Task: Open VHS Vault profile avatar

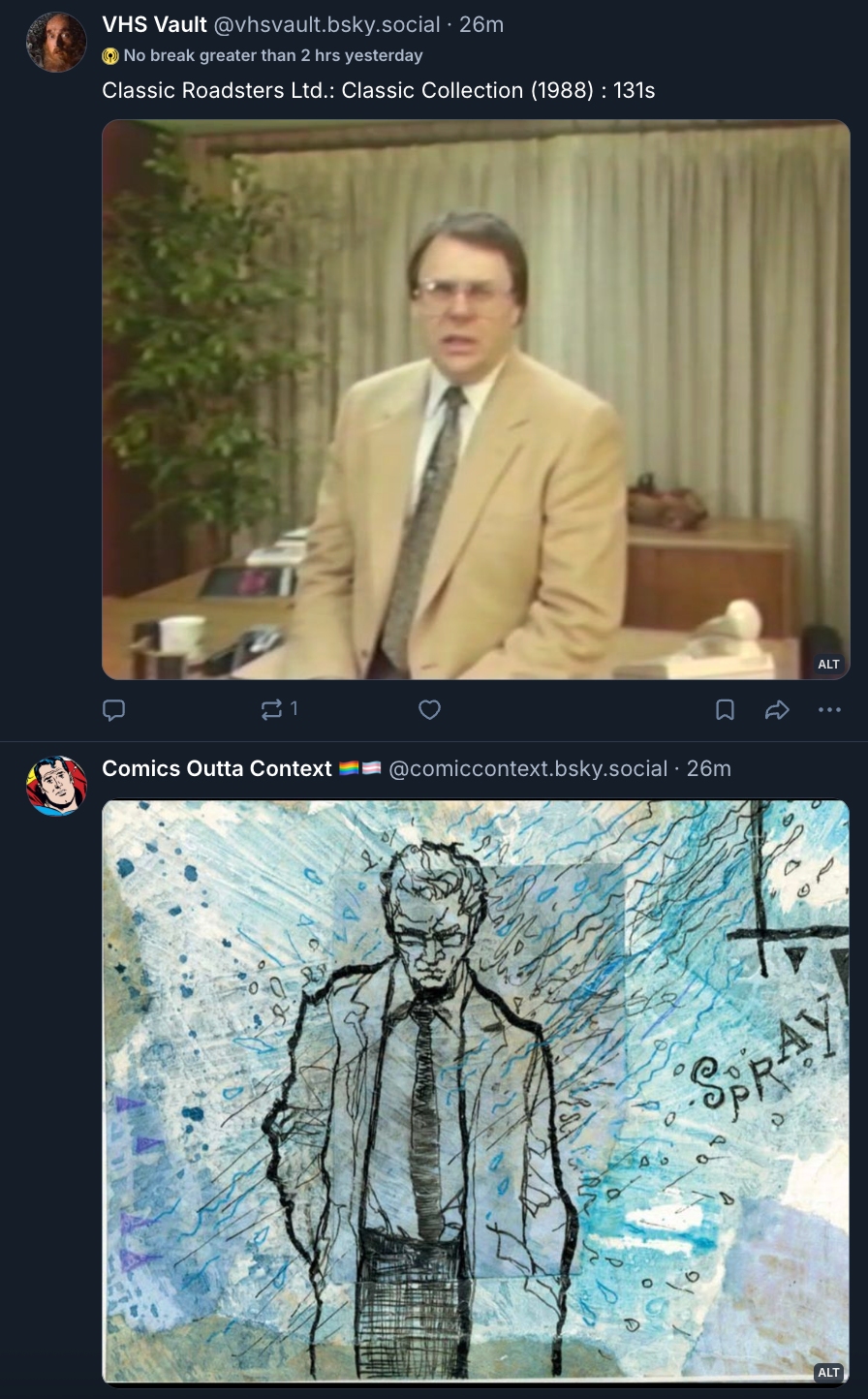Action: coord(56,42)
